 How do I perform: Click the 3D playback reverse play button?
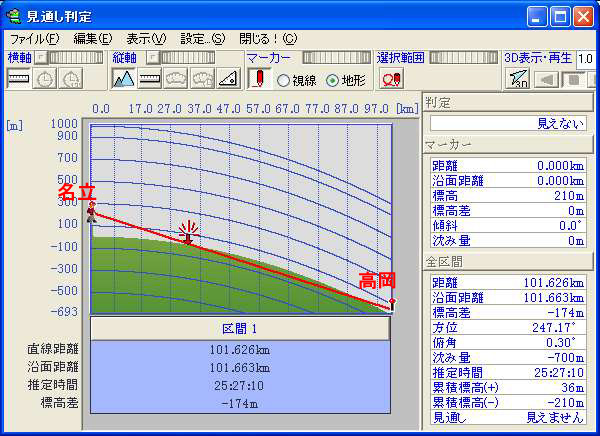[x=546, y=80]
